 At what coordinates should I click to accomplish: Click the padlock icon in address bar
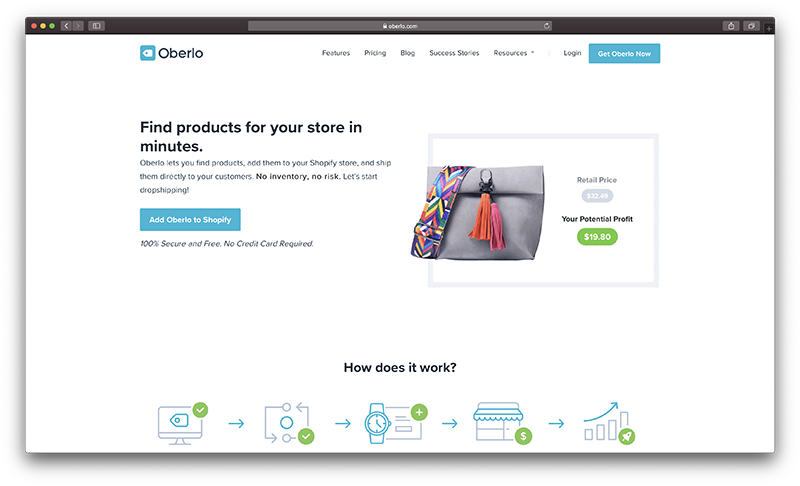(x=385, y=26)
